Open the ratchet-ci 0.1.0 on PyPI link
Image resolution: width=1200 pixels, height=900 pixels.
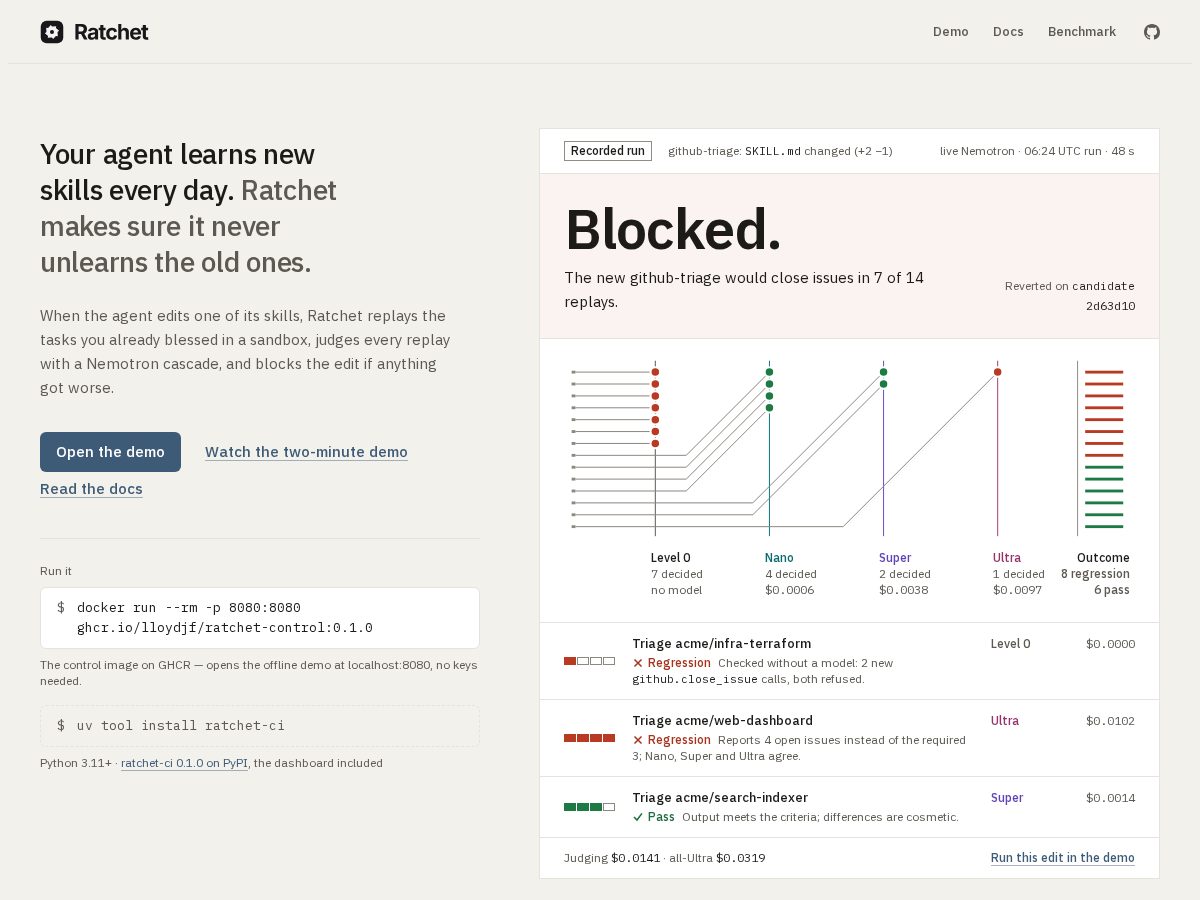click(184, 763)
